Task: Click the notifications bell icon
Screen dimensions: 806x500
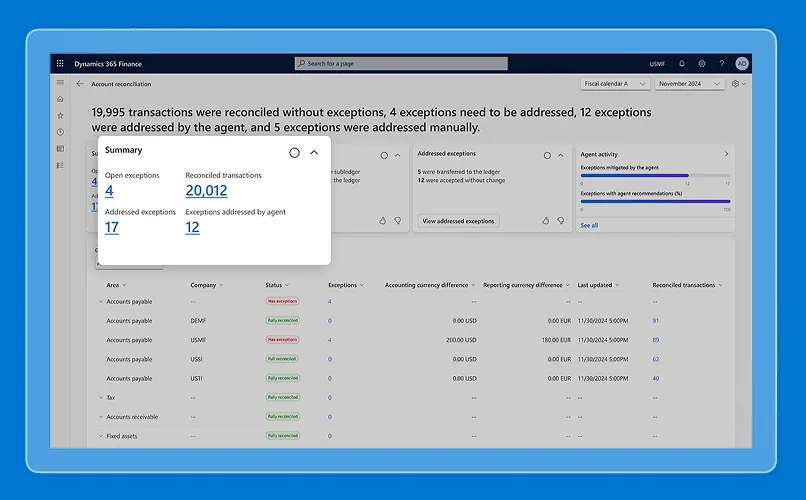Action: click(x=682, y=63)
